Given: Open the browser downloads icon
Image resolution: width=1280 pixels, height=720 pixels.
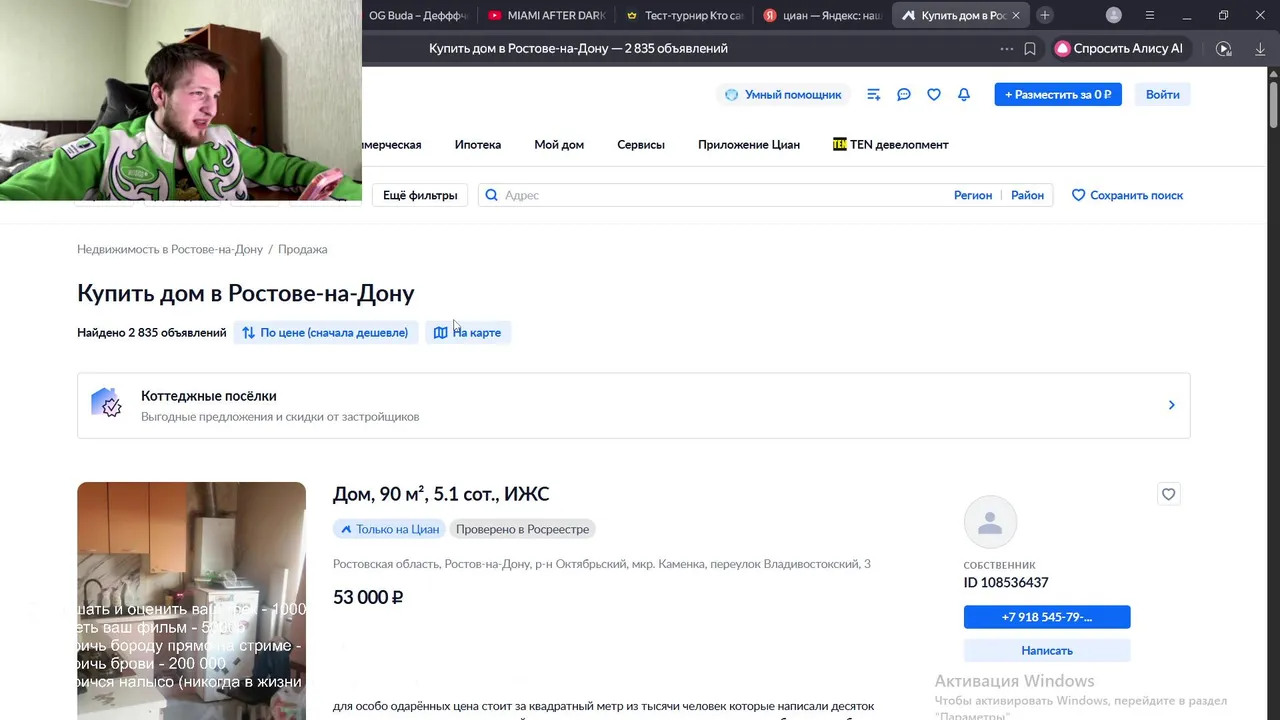Looking at the screenshot, I should (x=1260, y=48).
